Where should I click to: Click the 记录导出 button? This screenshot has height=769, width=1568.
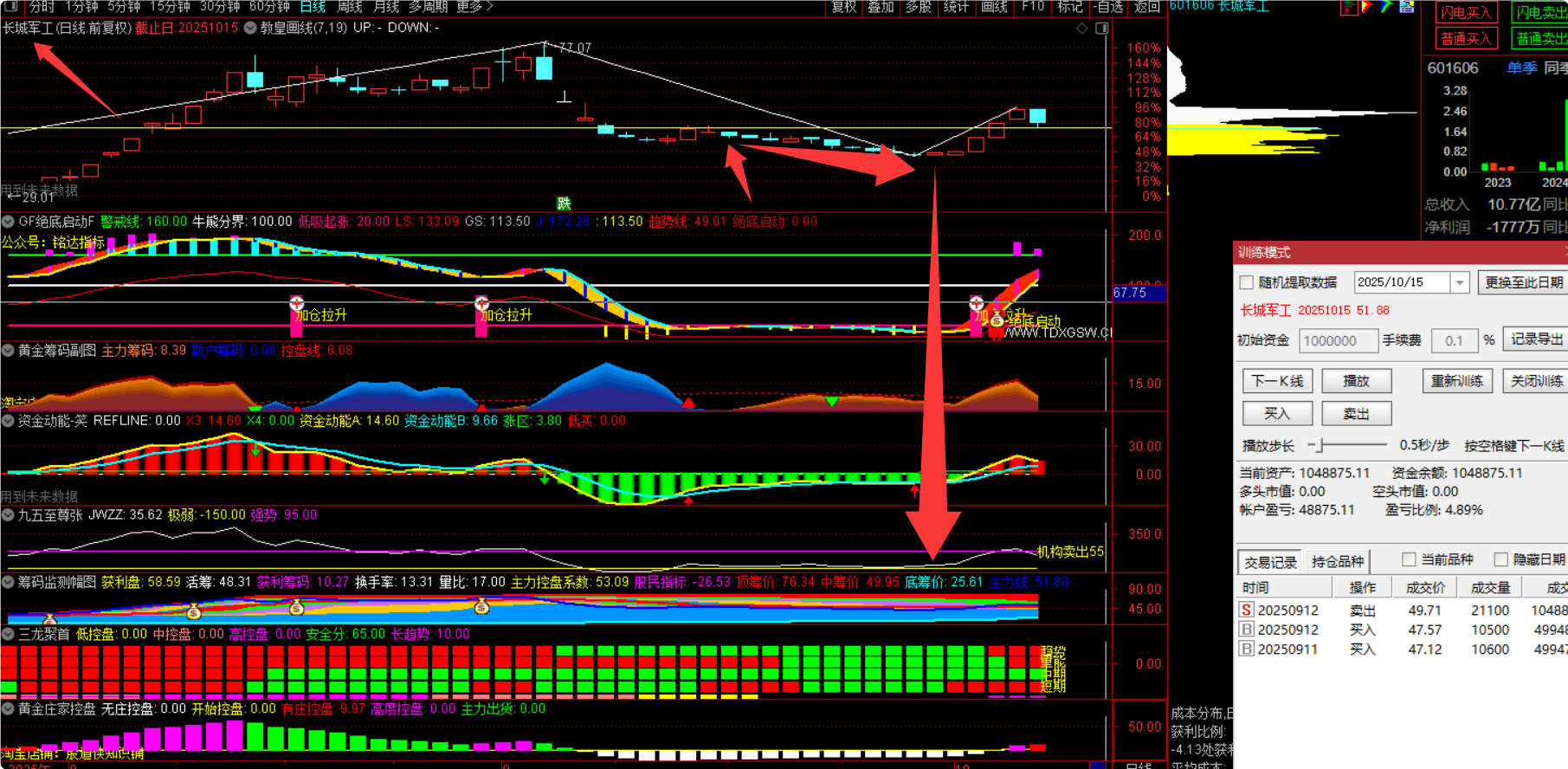[x=1536, y=339]
